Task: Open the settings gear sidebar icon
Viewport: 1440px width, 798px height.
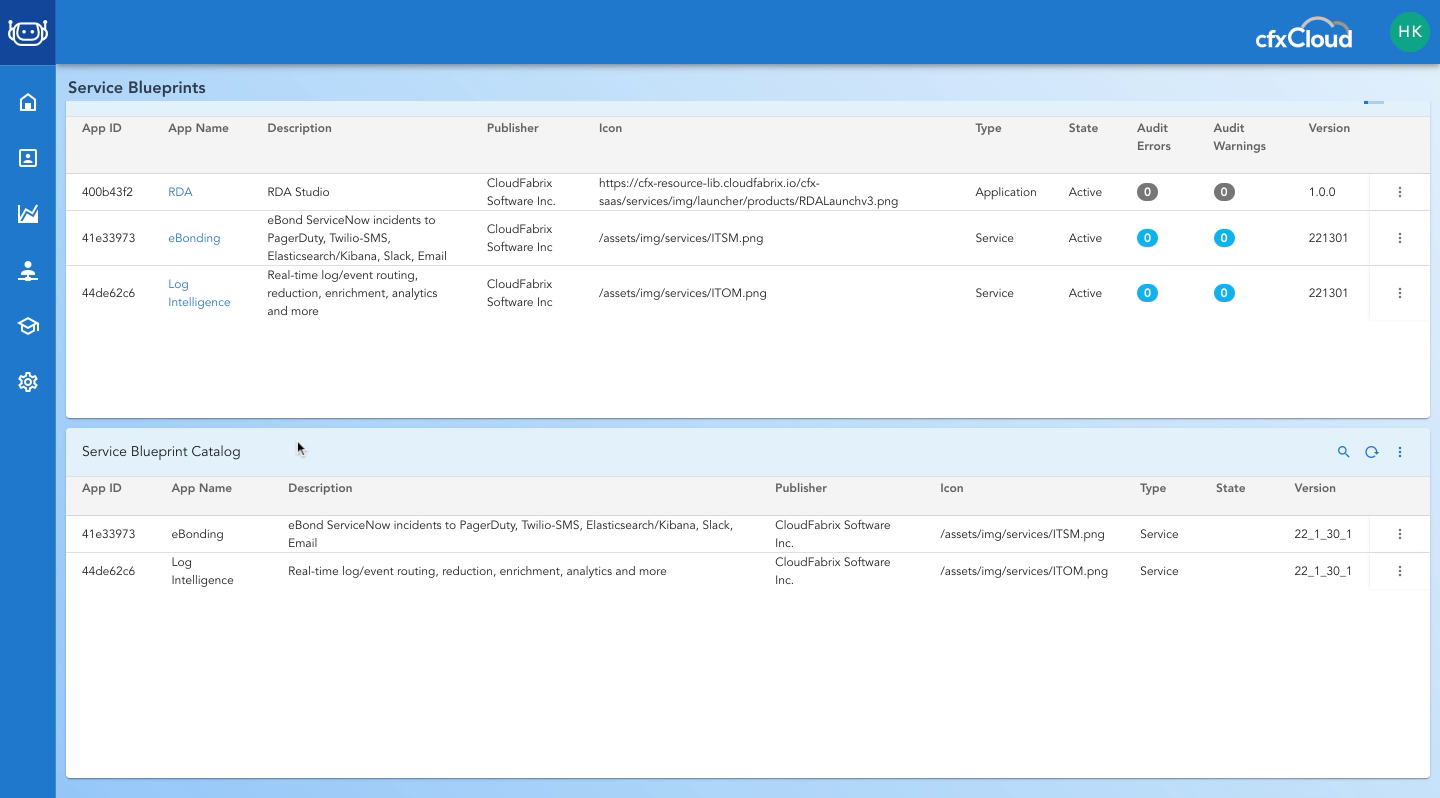Action: point(28,382)
